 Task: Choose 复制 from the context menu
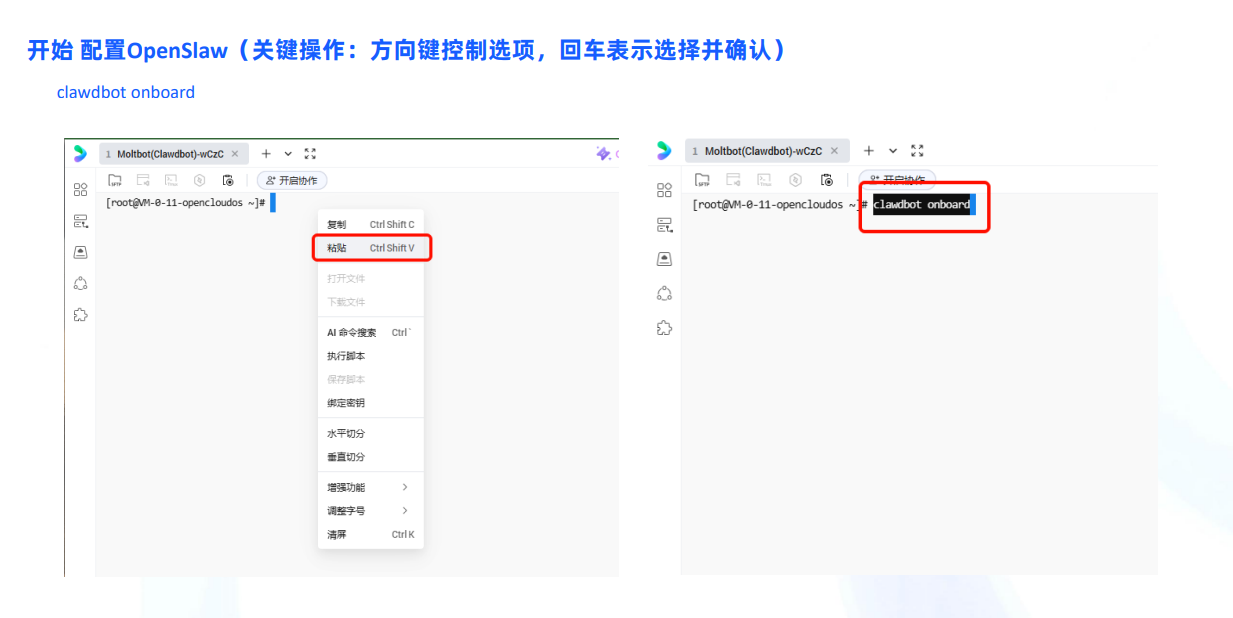[x=371, y=224]
